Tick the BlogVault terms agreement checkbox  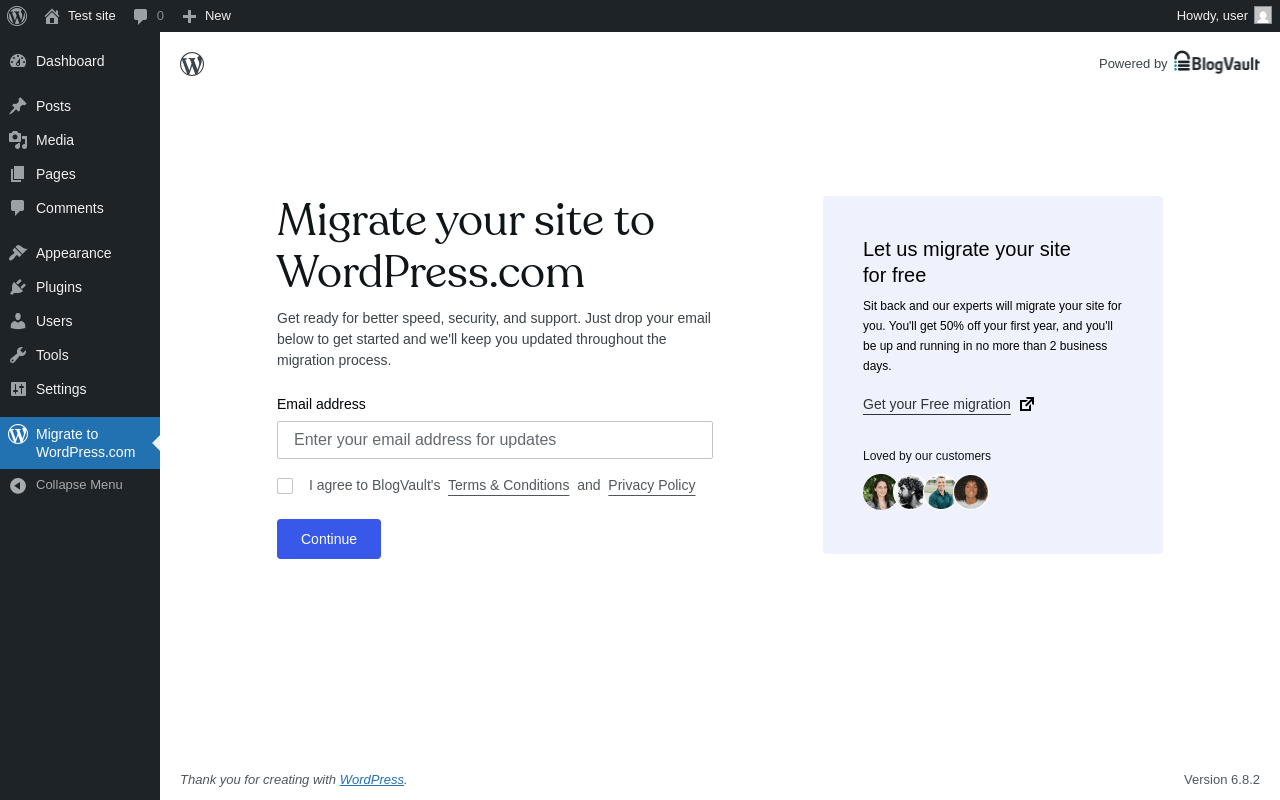click(x=285, y=486)
